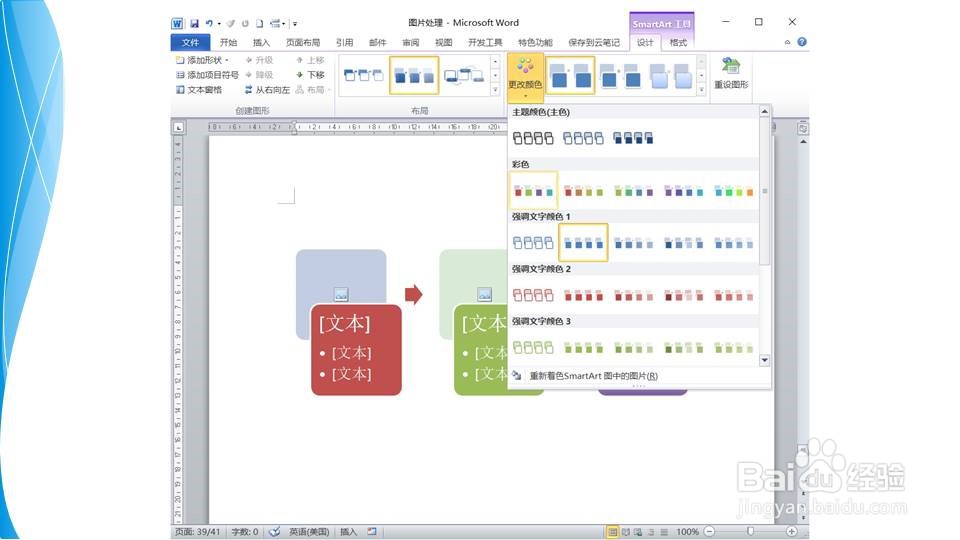960x540 pixels.
Task: Choose first outline option under 强调文字颜色 3
Action: (533, 348)
